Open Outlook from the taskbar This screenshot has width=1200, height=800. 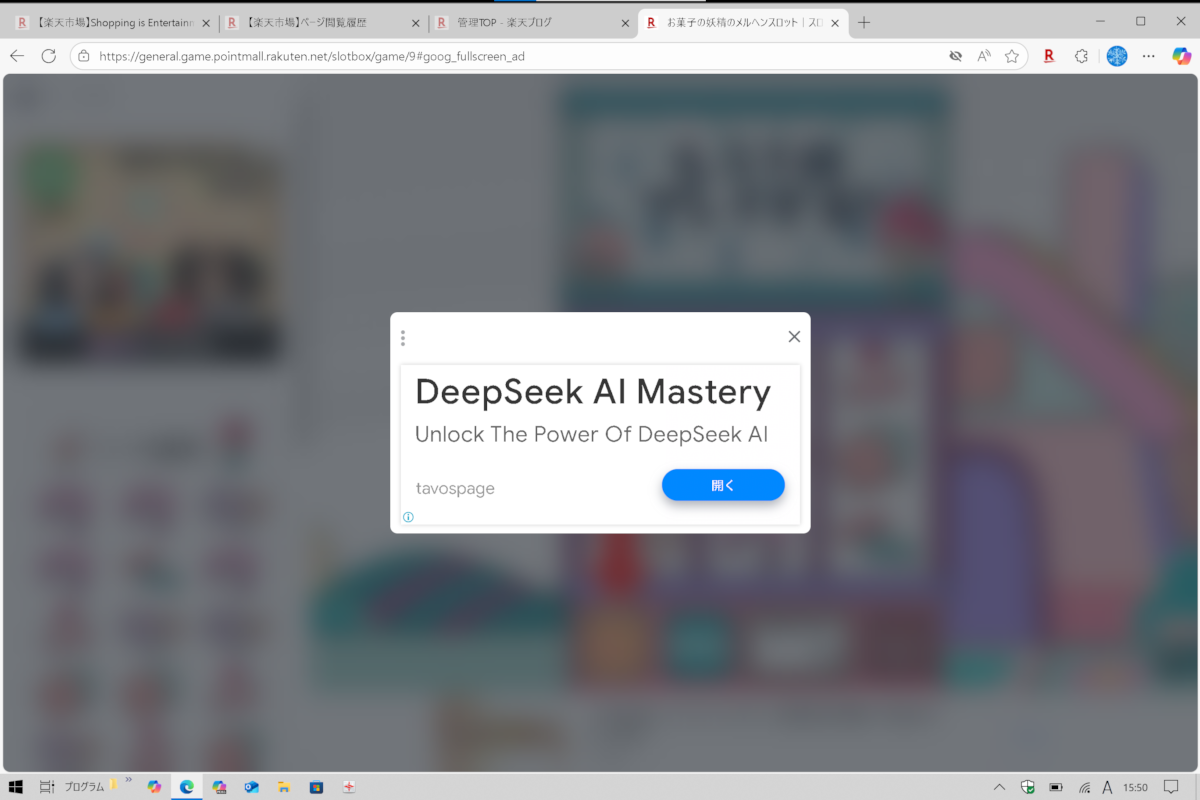pyautogui.click(x=251, y=787)
